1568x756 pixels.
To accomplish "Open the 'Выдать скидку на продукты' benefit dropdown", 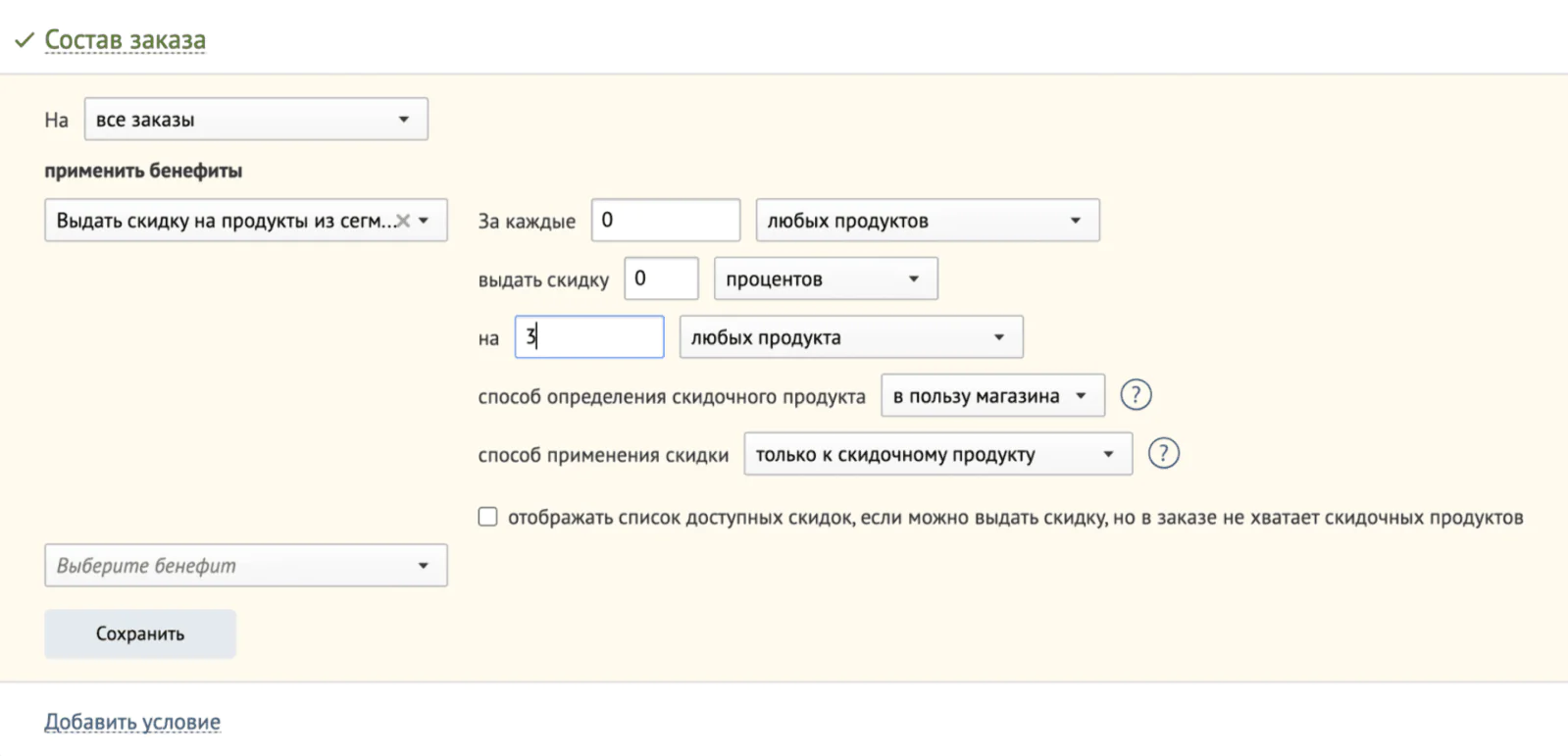I will (x=246, y=221).
